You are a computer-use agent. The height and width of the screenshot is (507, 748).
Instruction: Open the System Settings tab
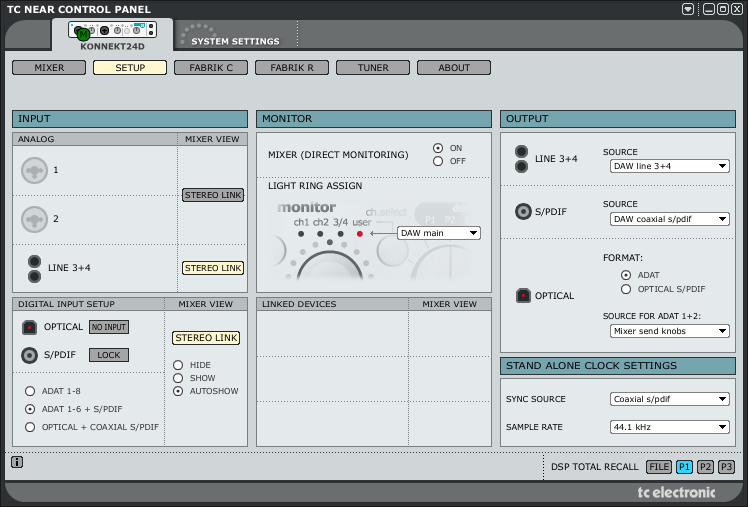(x=235, y=41)
